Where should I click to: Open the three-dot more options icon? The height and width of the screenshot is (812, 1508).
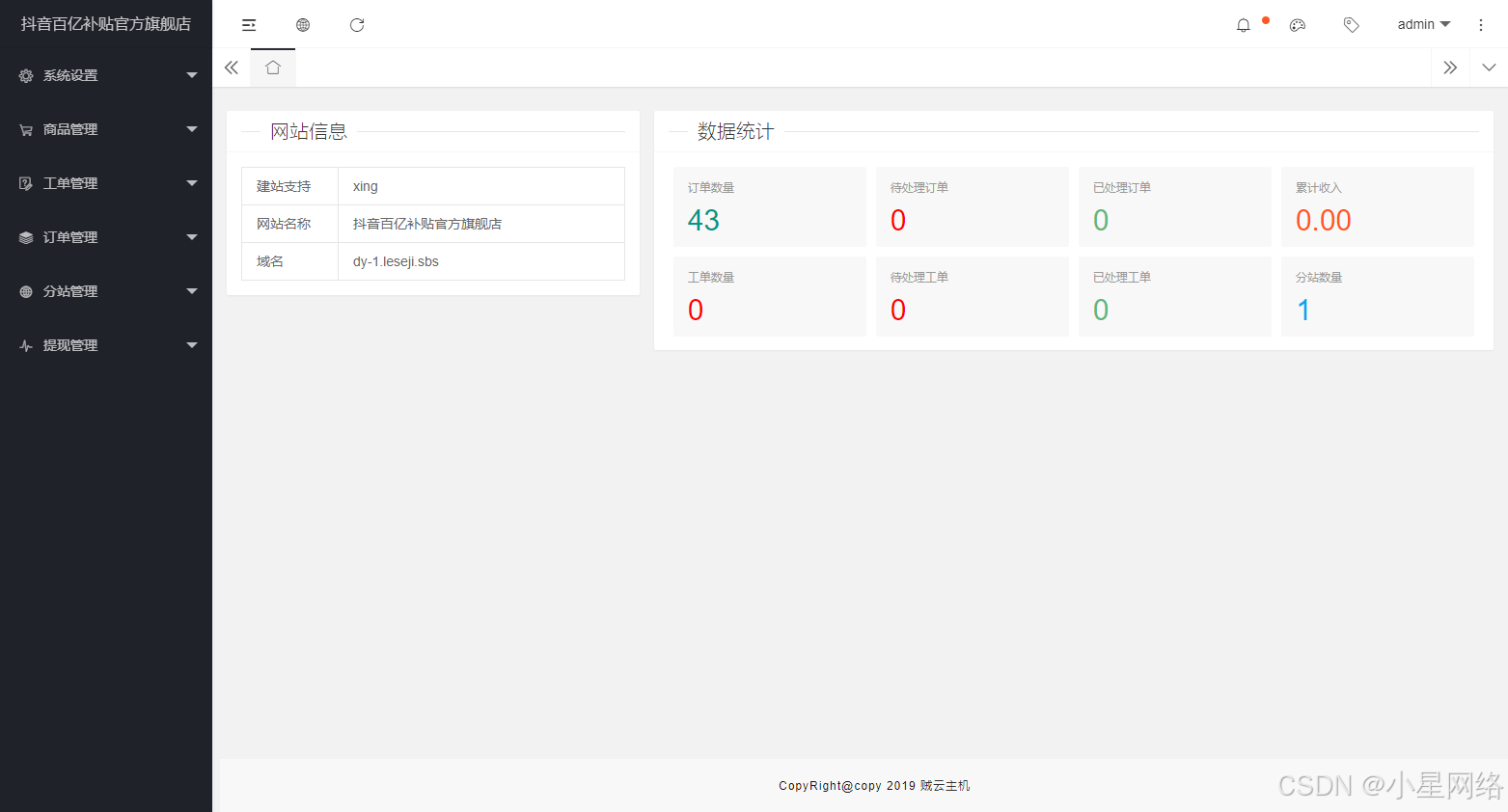click(x=1481, y=25)
